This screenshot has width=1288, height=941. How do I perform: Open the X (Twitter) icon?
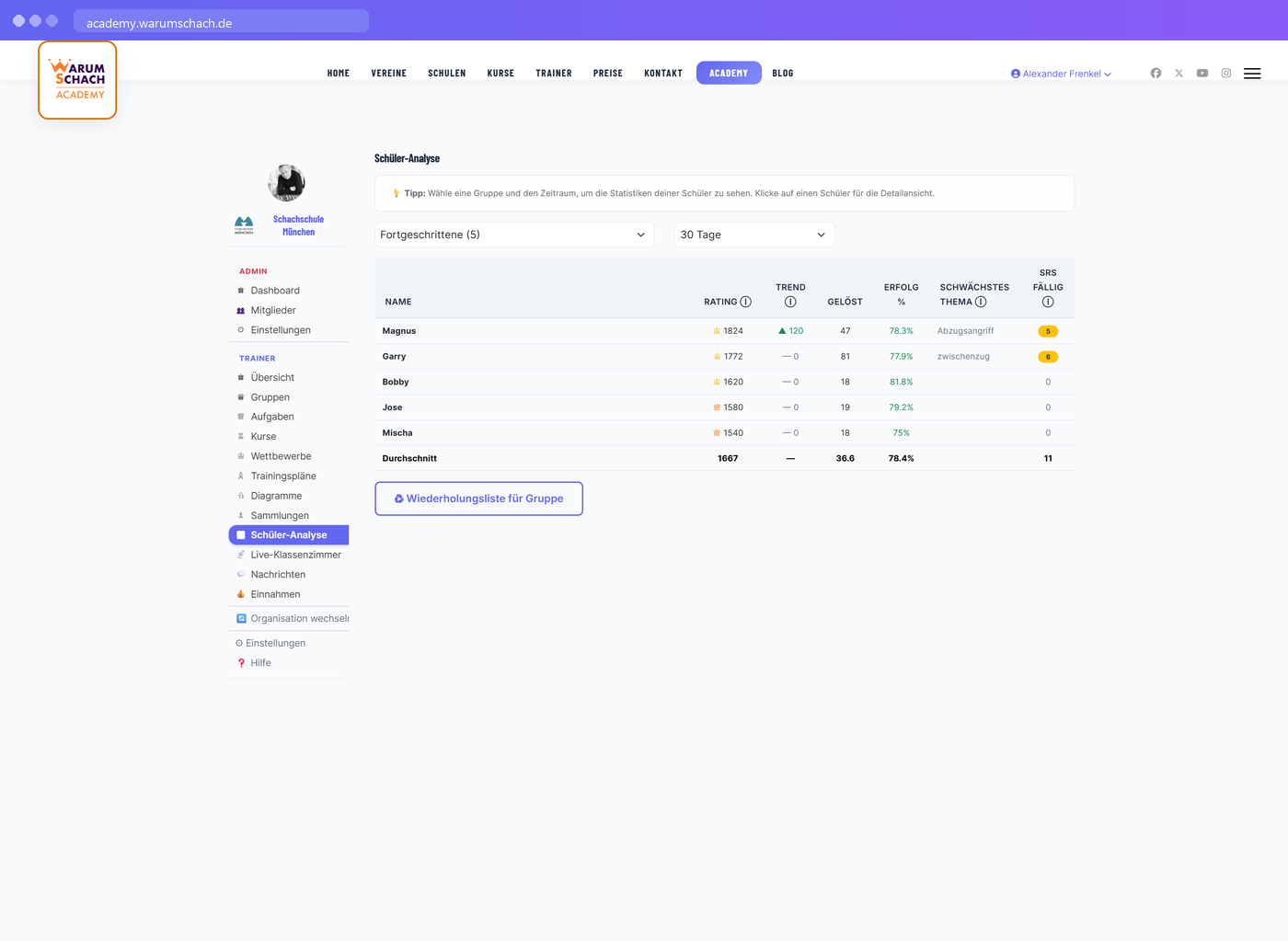coord(1179,73)
